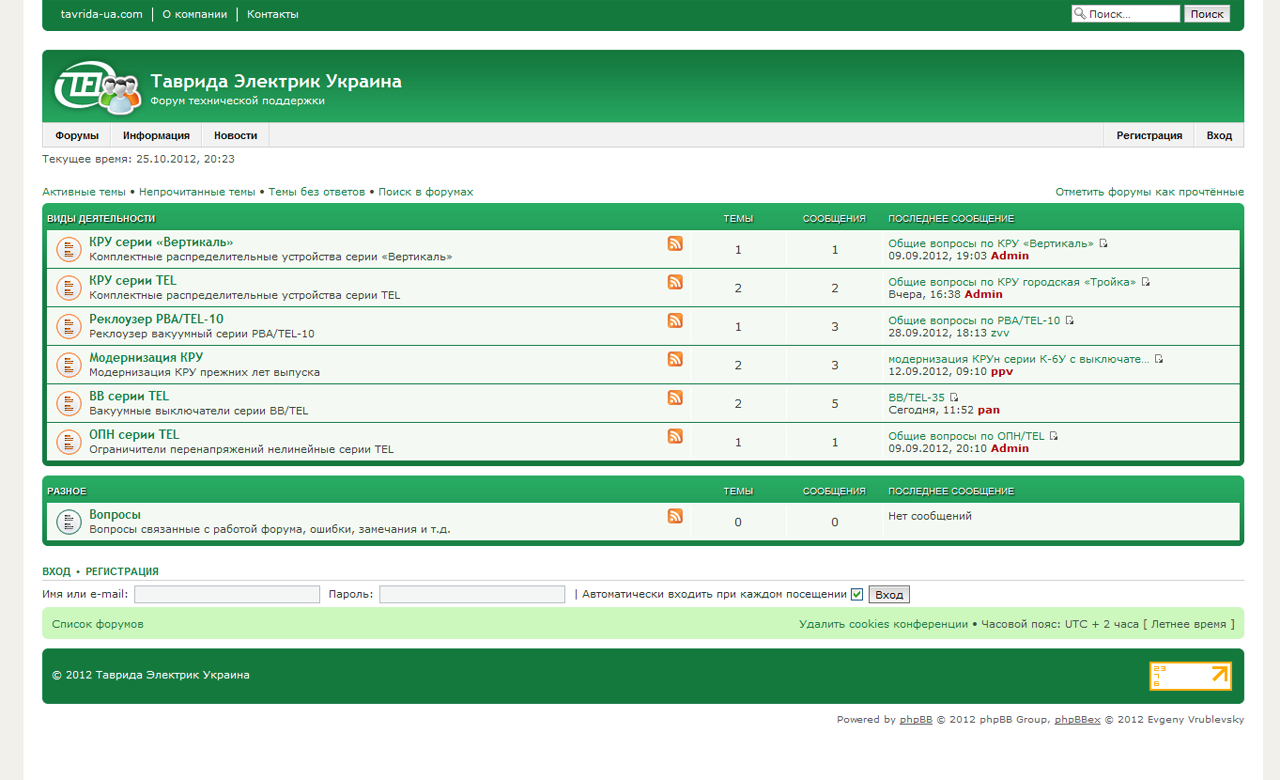Open RSS feed for Реклоузер РВА/TEL-10
The image size is (1280, 780).
(x=675, y=320)
